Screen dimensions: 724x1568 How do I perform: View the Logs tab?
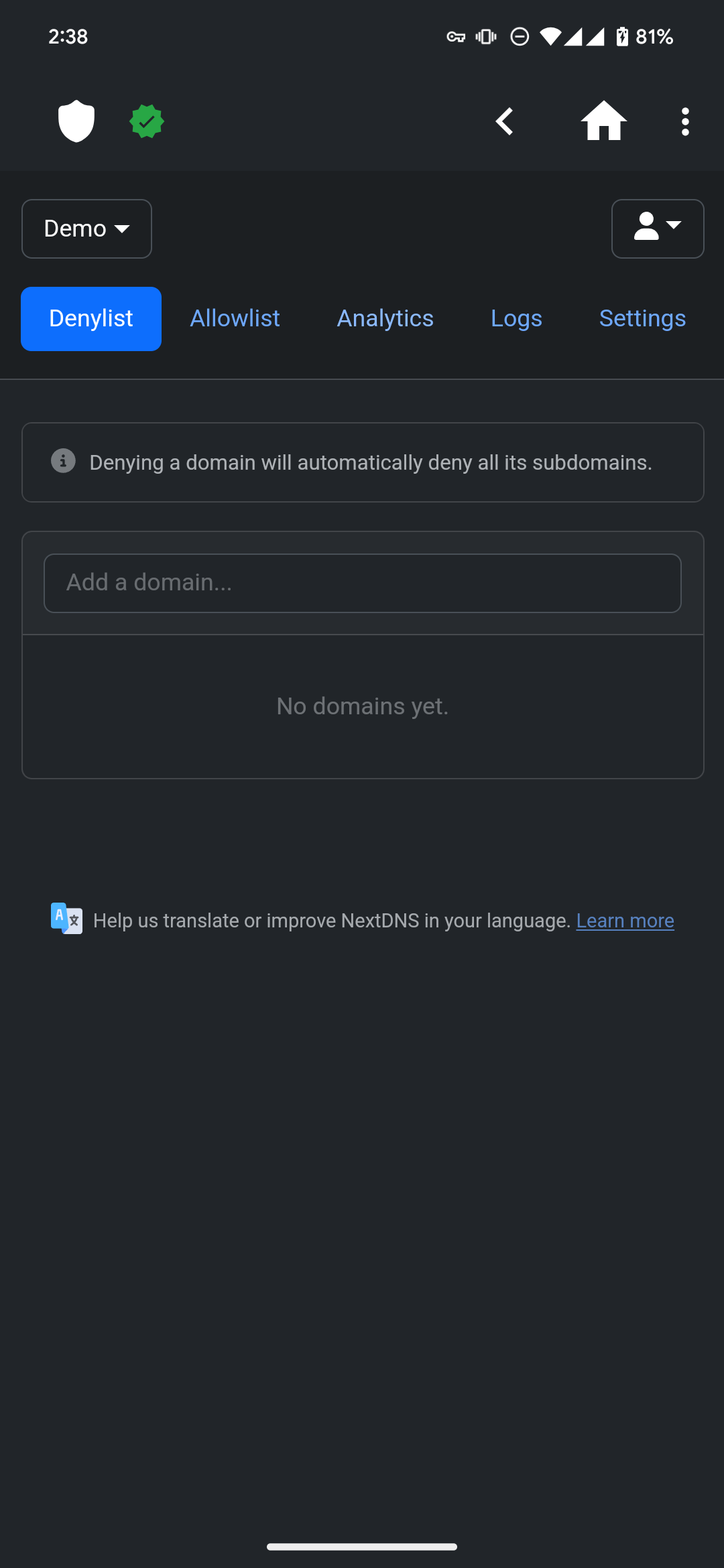coord(516,318)
